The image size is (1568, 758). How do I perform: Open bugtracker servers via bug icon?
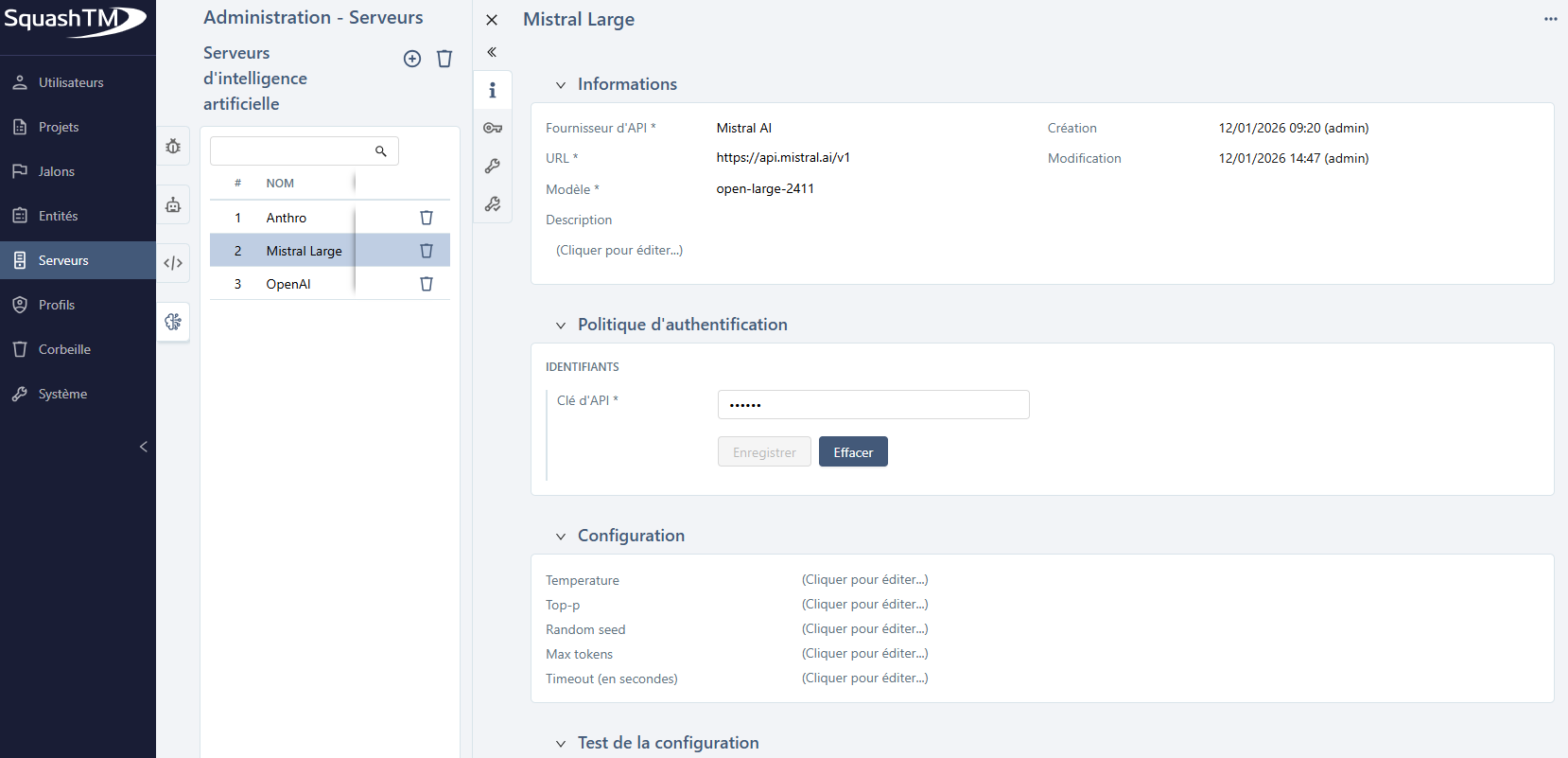pos(173,147)
